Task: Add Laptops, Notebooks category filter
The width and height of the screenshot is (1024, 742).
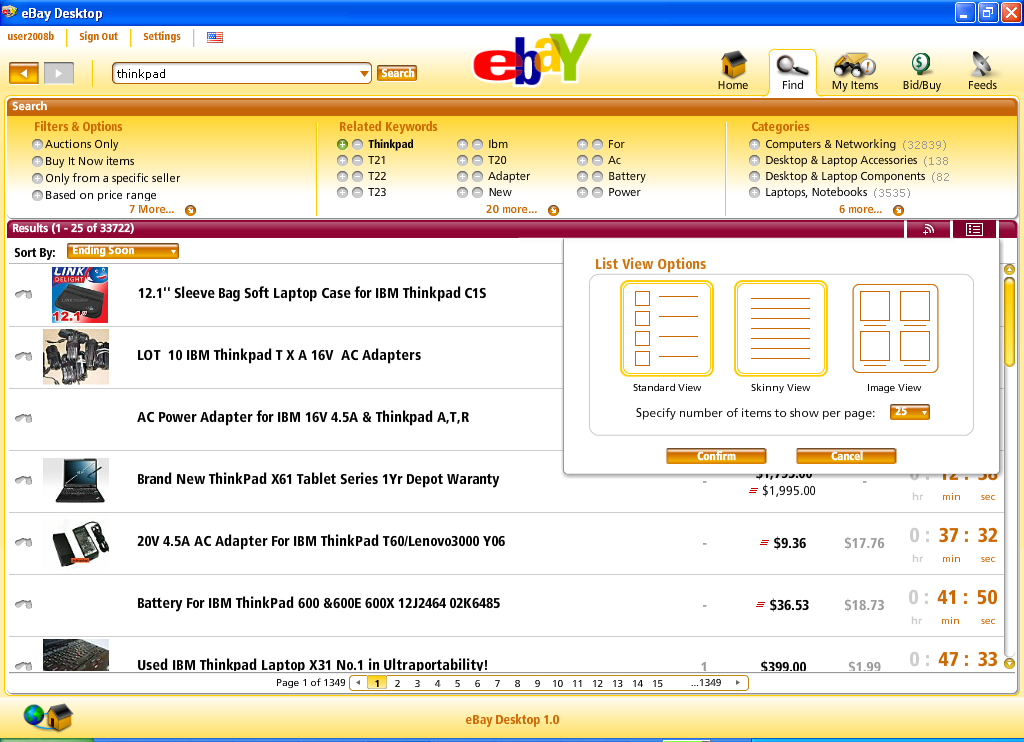Action: pos(754,193)
